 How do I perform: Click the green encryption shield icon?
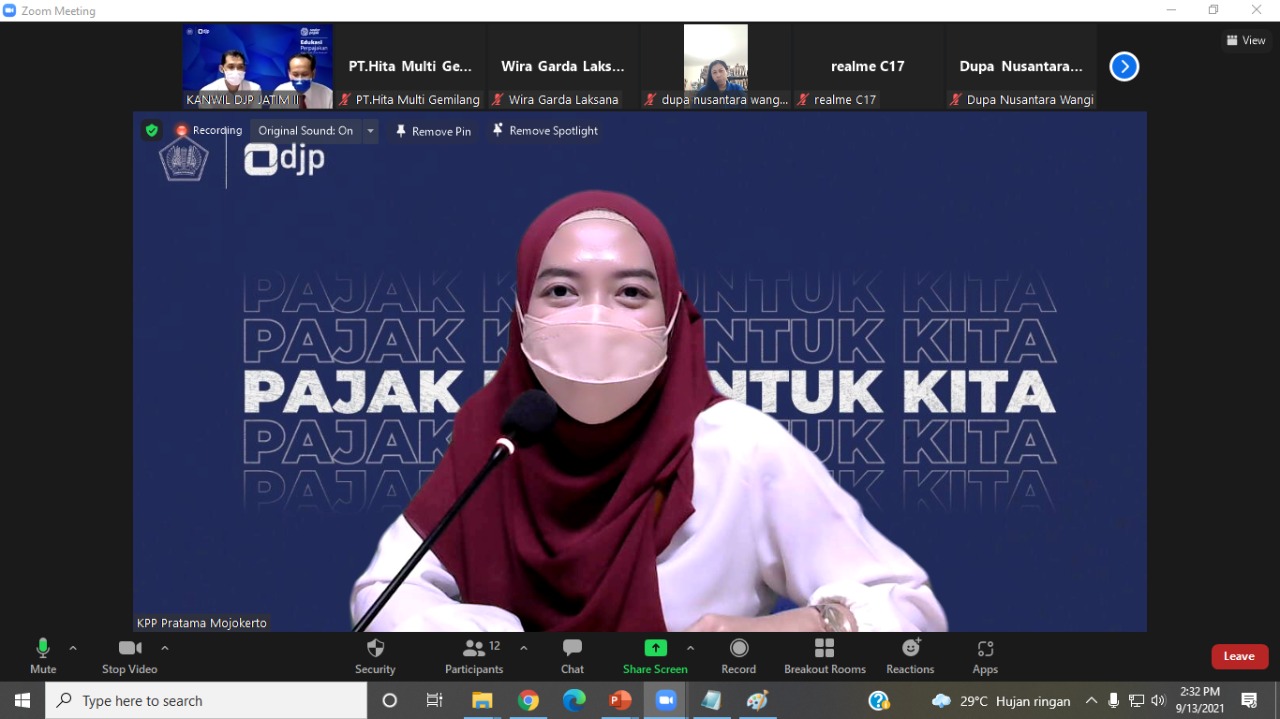click(x=152, y=130)
